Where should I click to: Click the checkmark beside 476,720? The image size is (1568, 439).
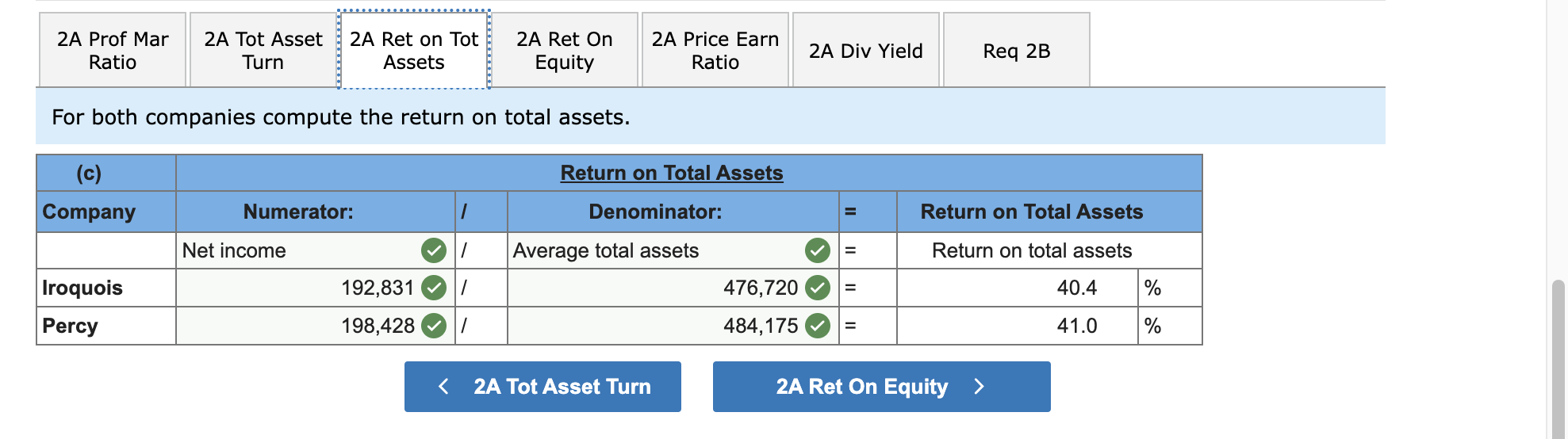818,288
